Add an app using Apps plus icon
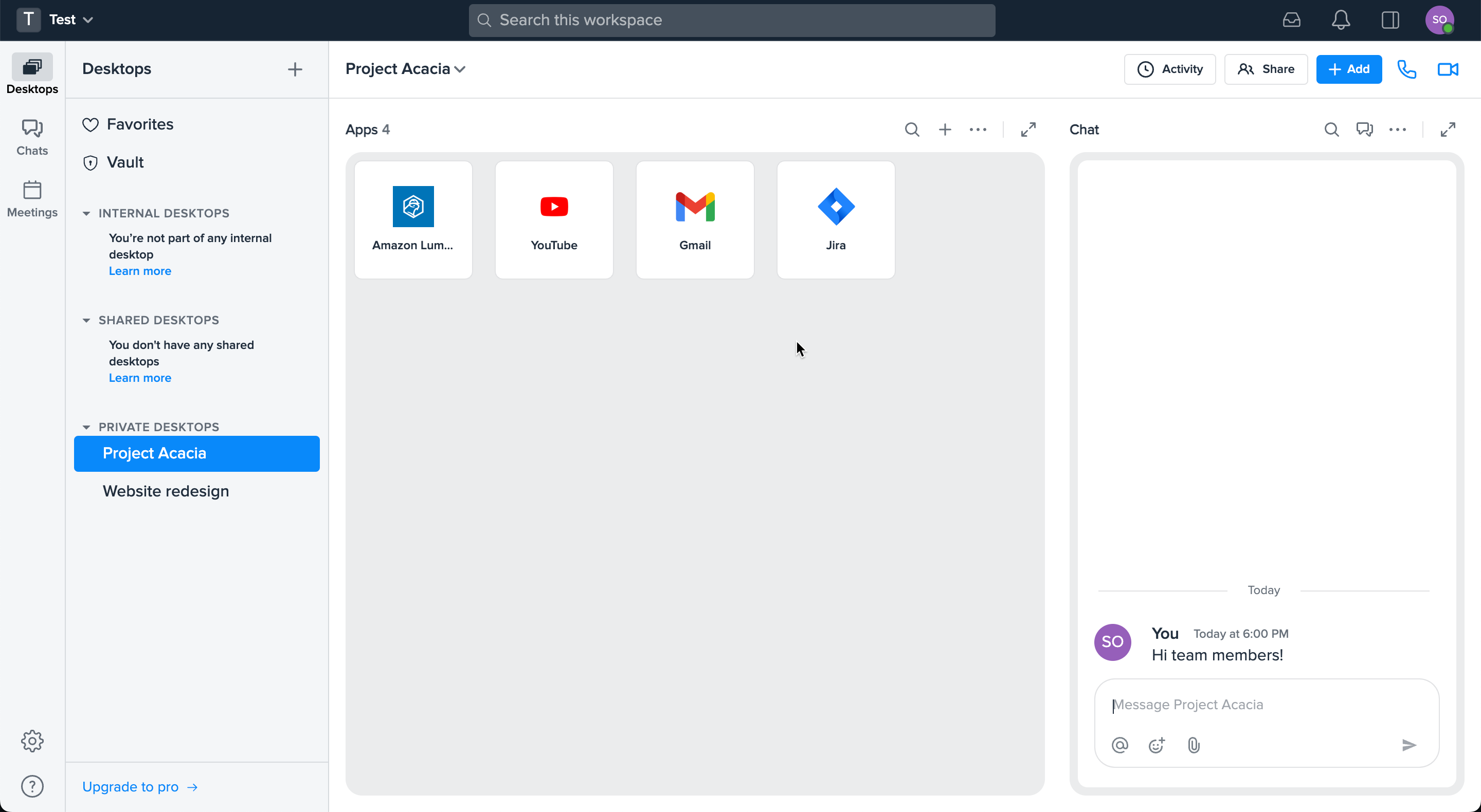Image resolution: width=1481 pixels, height=812 pixels. click(945, 130)
